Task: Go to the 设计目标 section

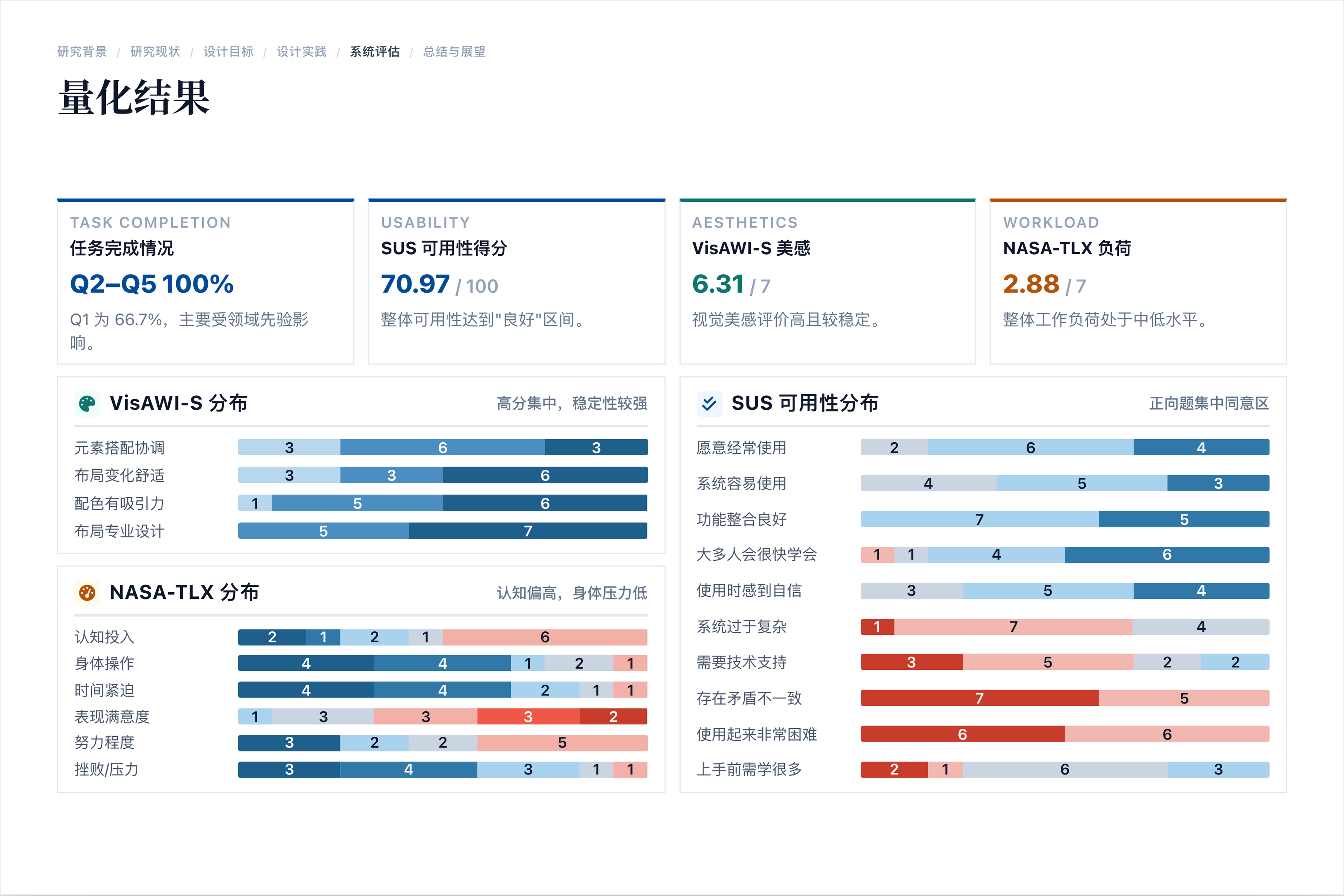Action: click(228, 52)
